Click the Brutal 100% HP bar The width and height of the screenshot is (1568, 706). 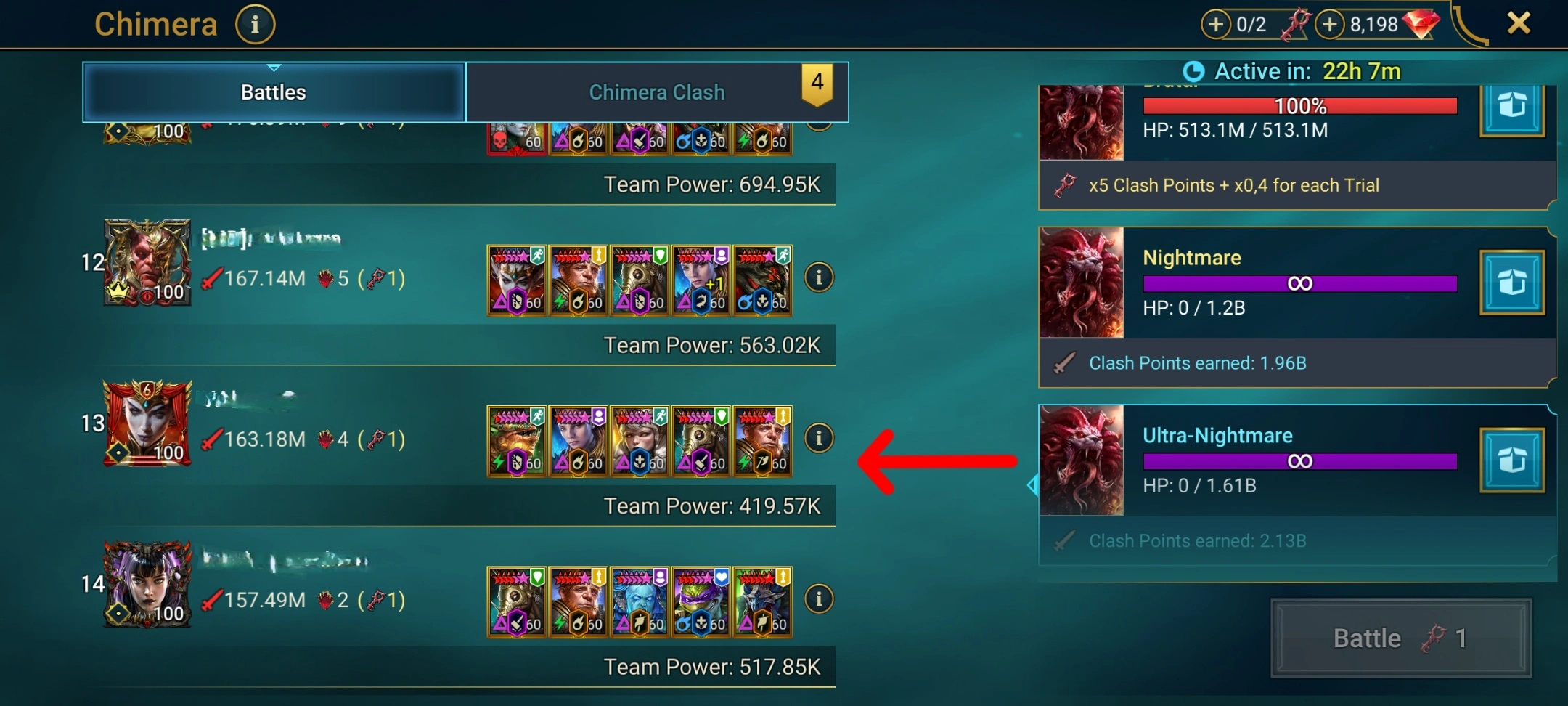[1300, 106]
